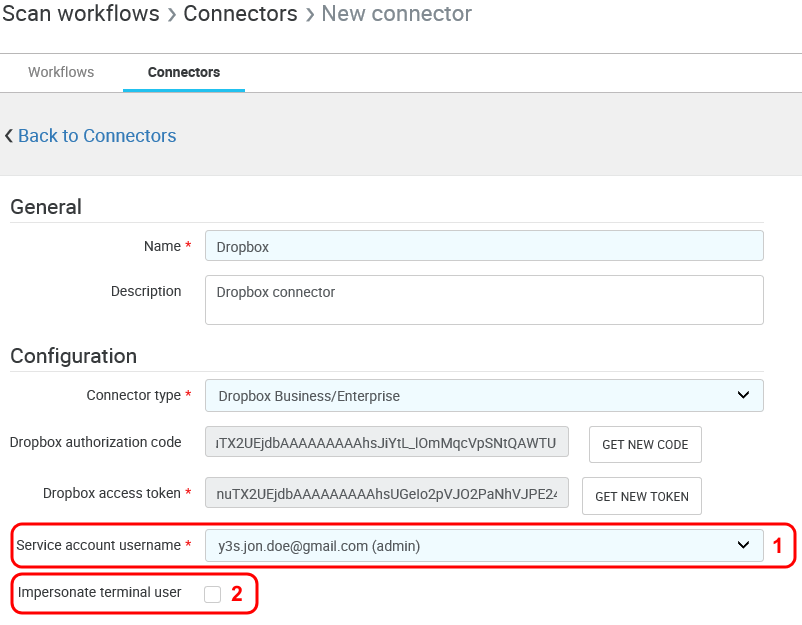Screen dimensions: 802x625
Task: Switch to the Workflows tab
Action: [61, 72]
